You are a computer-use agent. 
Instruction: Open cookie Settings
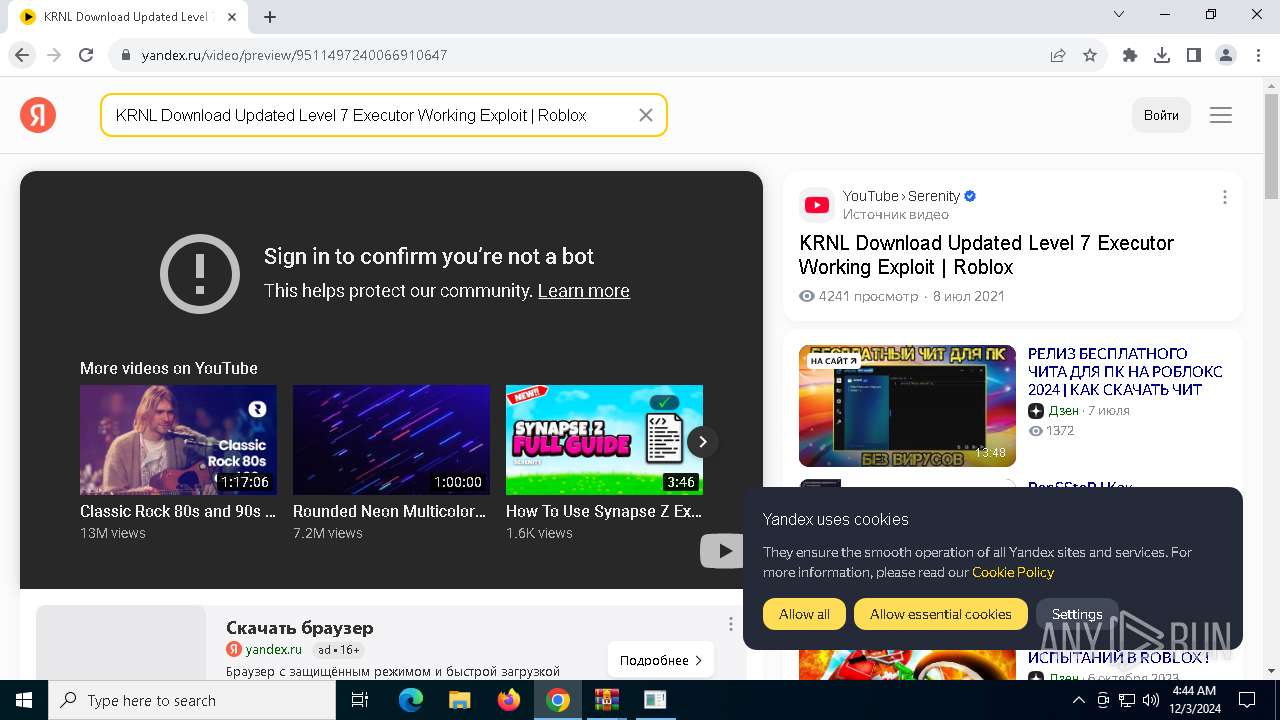point(1077,614)
